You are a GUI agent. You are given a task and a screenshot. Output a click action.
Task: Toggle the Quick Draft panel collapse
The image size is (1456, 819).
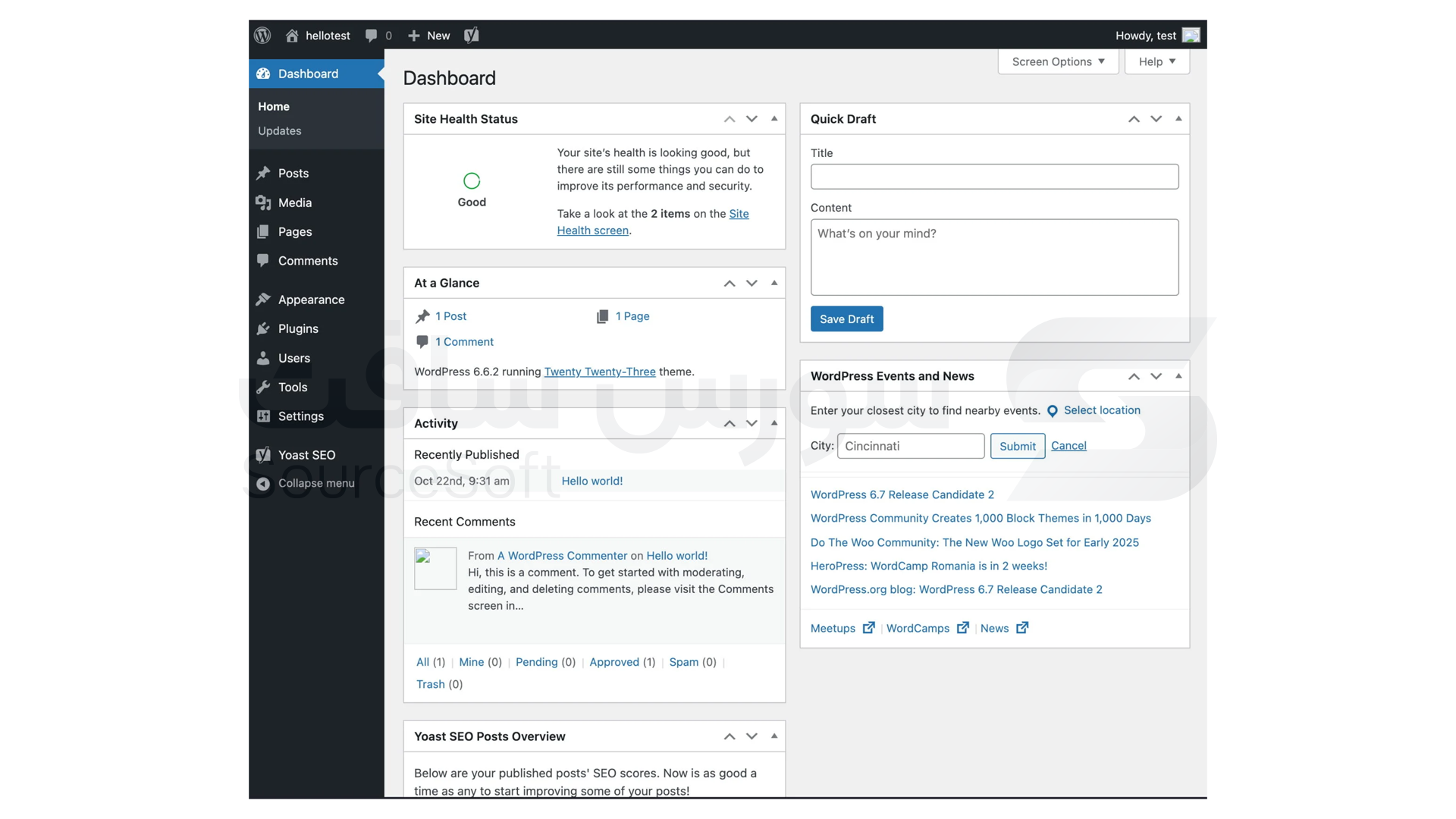1178,119
